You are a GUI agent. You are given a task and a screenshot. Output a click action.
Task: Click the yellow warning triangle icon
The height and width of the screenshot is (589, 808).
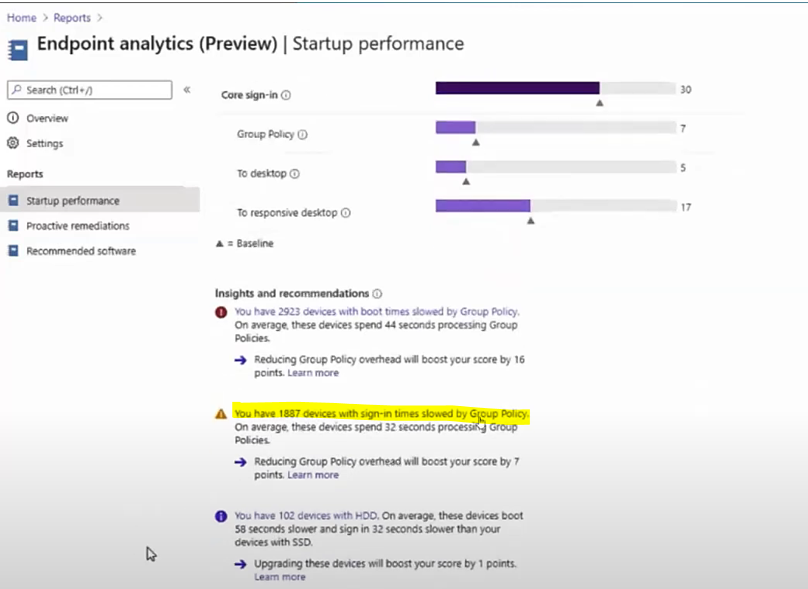[x=221, y=414]
